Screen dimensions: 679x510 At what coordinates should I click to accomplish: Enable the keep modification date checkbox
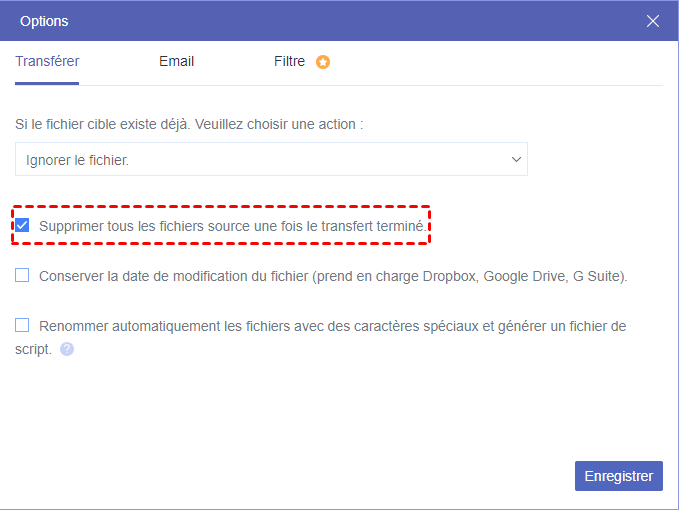[x=22, y=275]
